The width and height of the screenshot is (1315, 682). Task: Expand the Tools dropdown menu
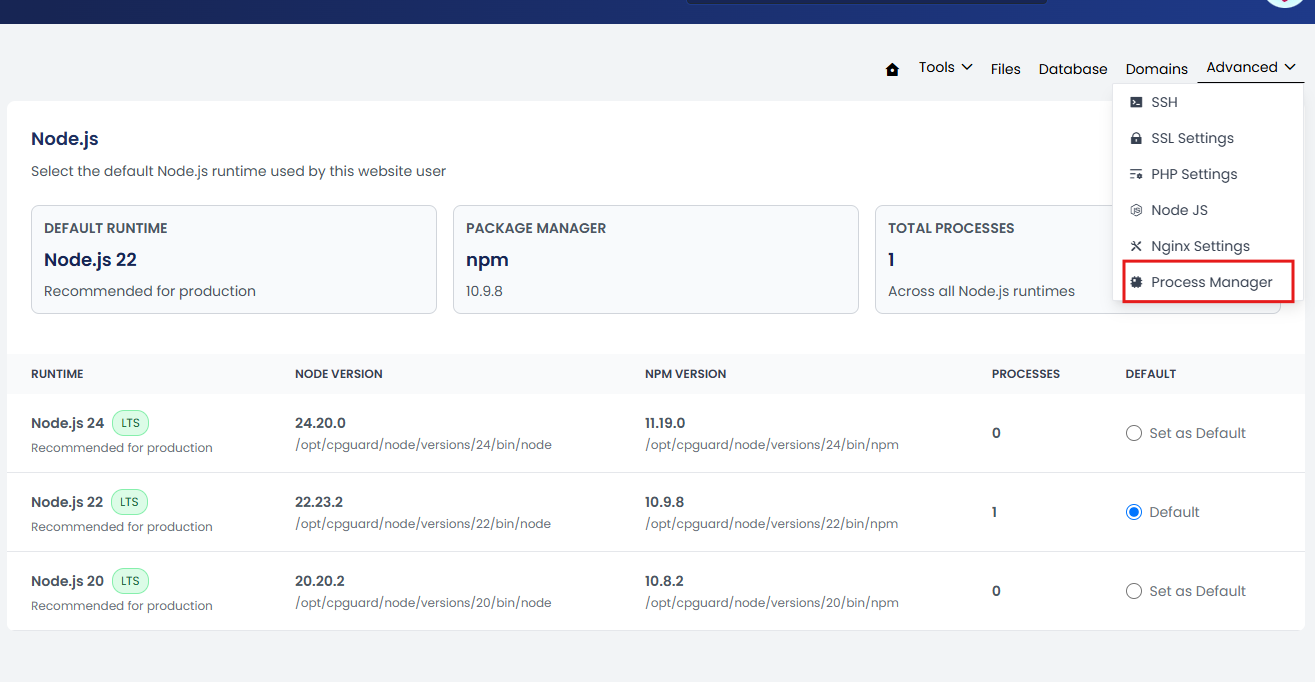[x=946, y=67]
